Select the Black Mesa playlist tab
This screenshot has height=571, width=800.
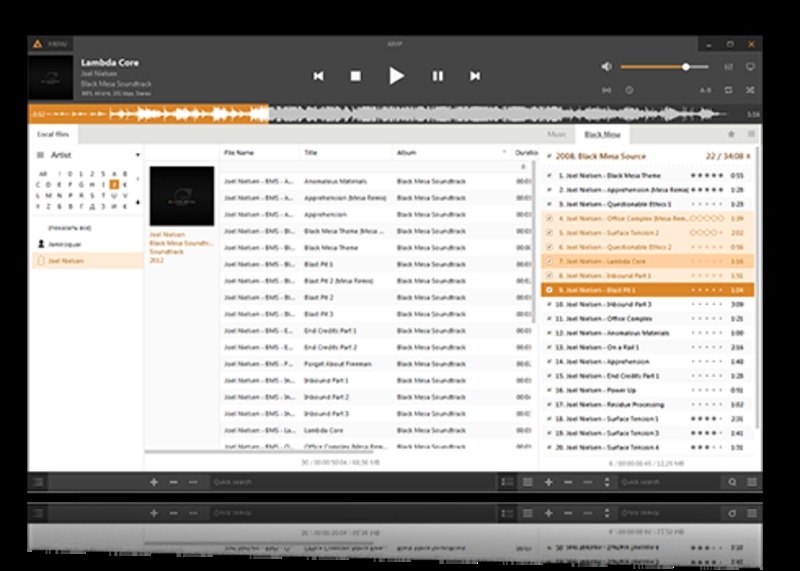click(x=603, y=134)
